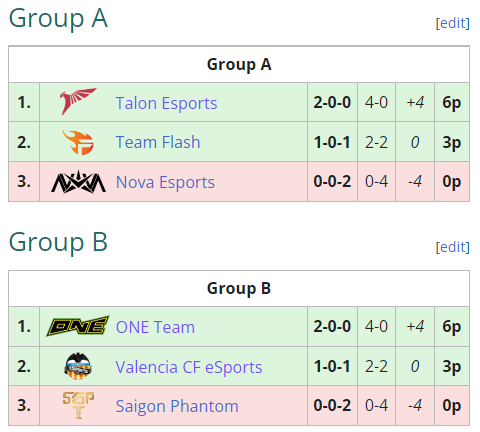Click the Group B table header

[x=239, y=288]
